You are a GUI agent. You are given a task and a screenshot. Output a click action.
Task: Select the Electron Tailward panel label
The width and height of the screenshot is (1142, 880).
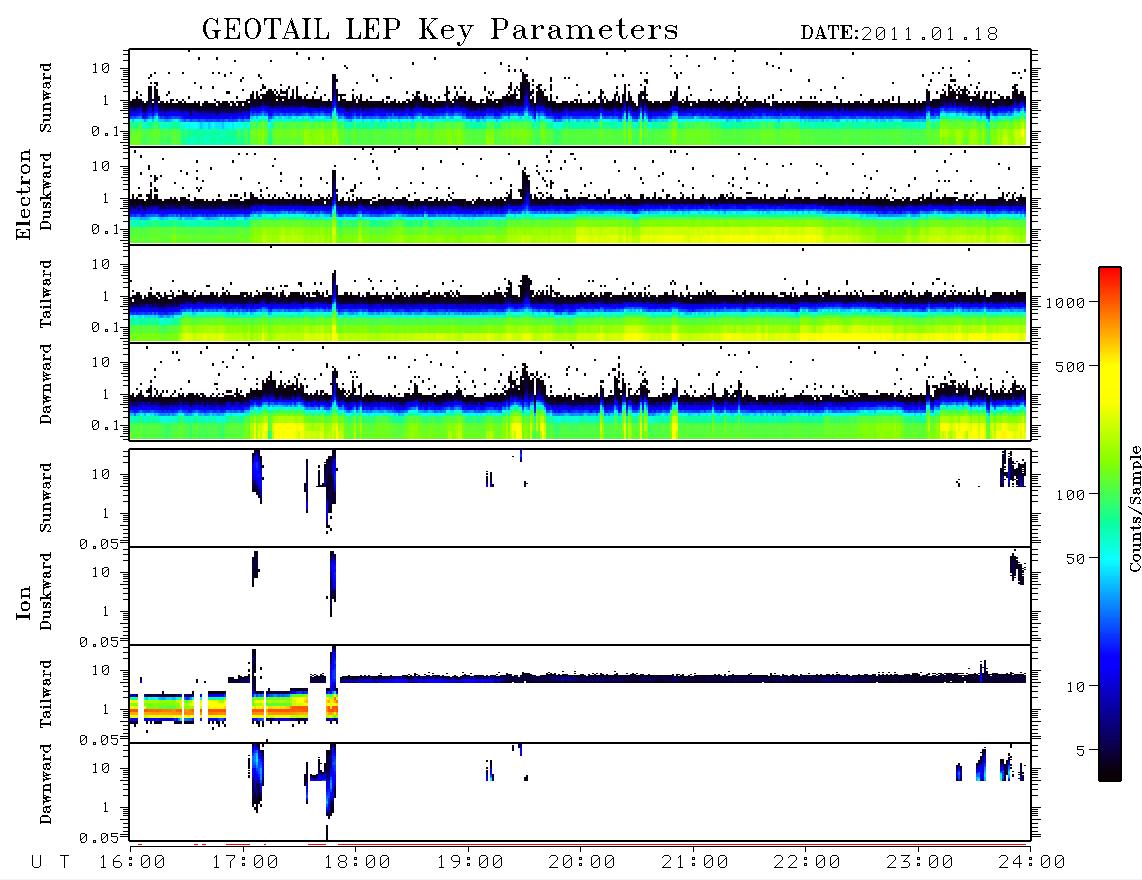point(46,294)
